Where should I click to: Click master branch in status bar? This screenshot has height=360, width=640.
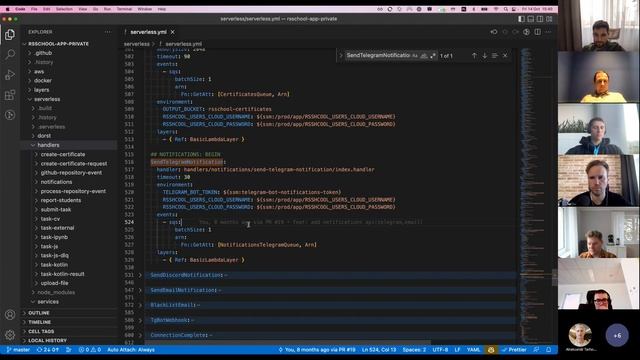pyautogui.click(x=18, y=350)
